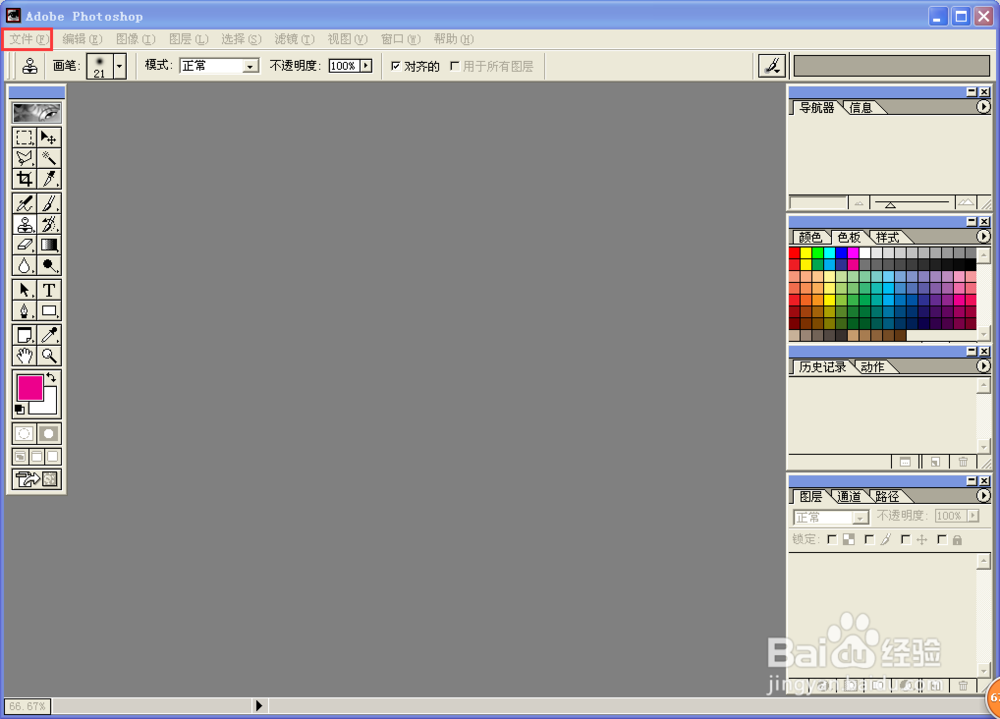The image size is (1000, 719).
Task: Click the brushes palette toggle button
Action: click(x=772, y=66)
